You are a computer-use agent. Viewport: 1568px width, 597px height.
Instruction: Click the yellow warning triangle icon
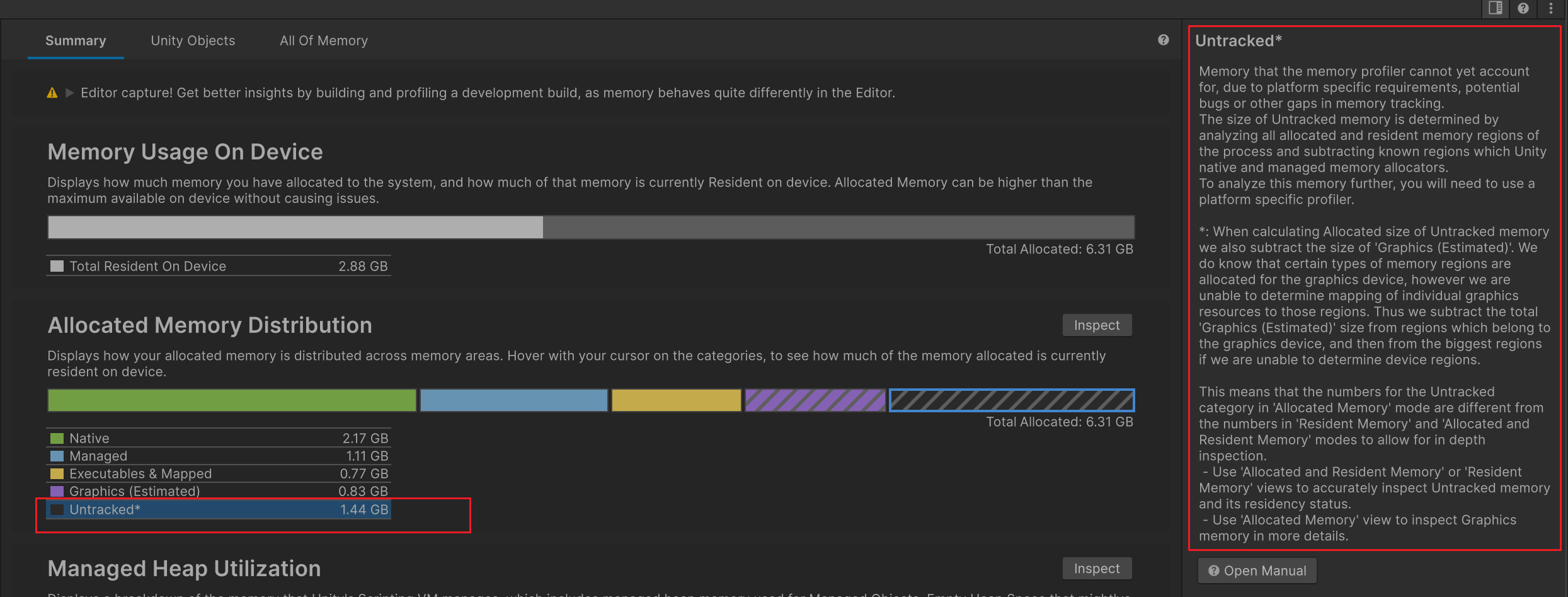click(52, 93)
